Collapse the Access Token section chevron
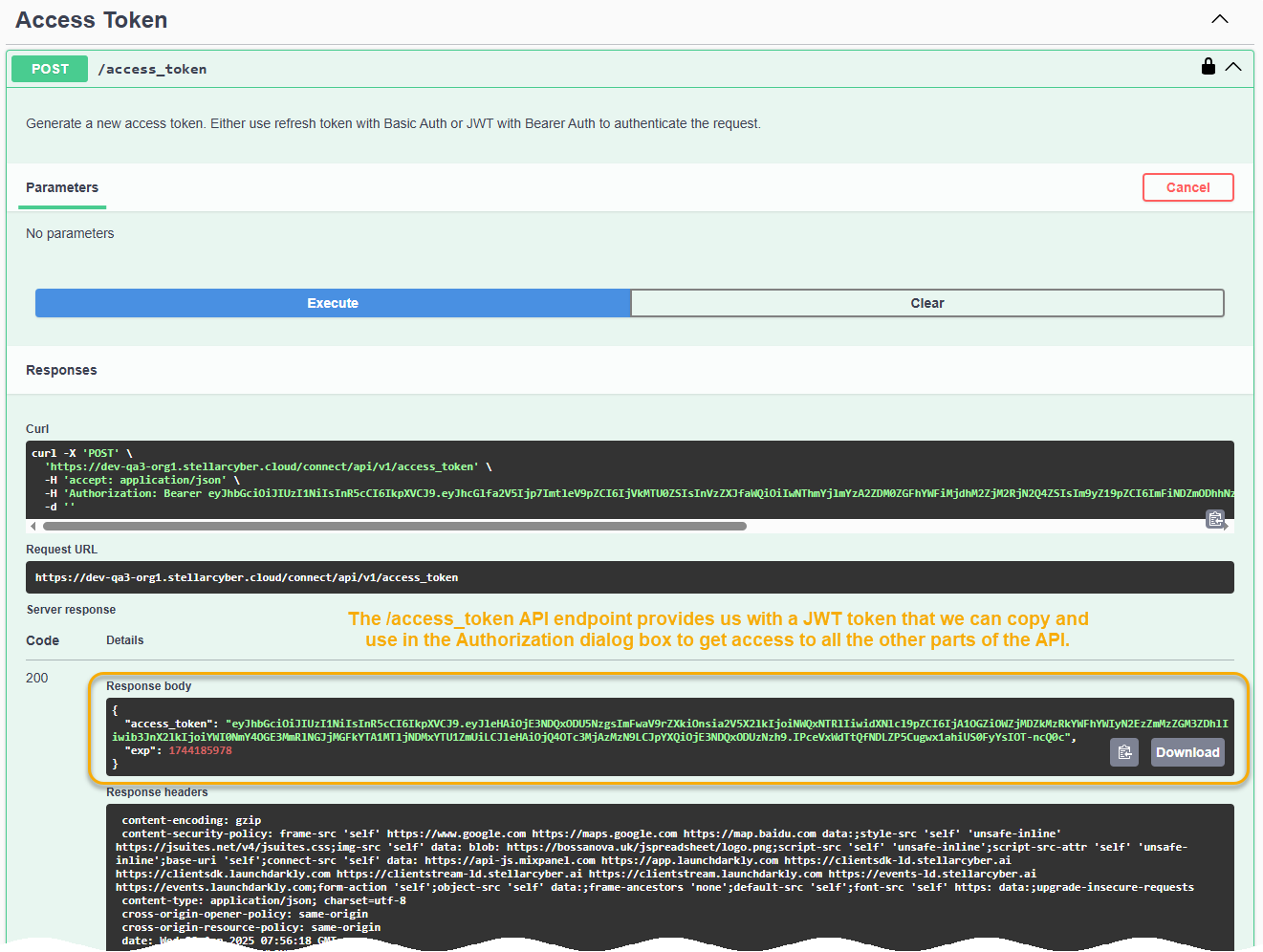The height and width of the screenshot is (952, 1263). tap(1219, 19)
